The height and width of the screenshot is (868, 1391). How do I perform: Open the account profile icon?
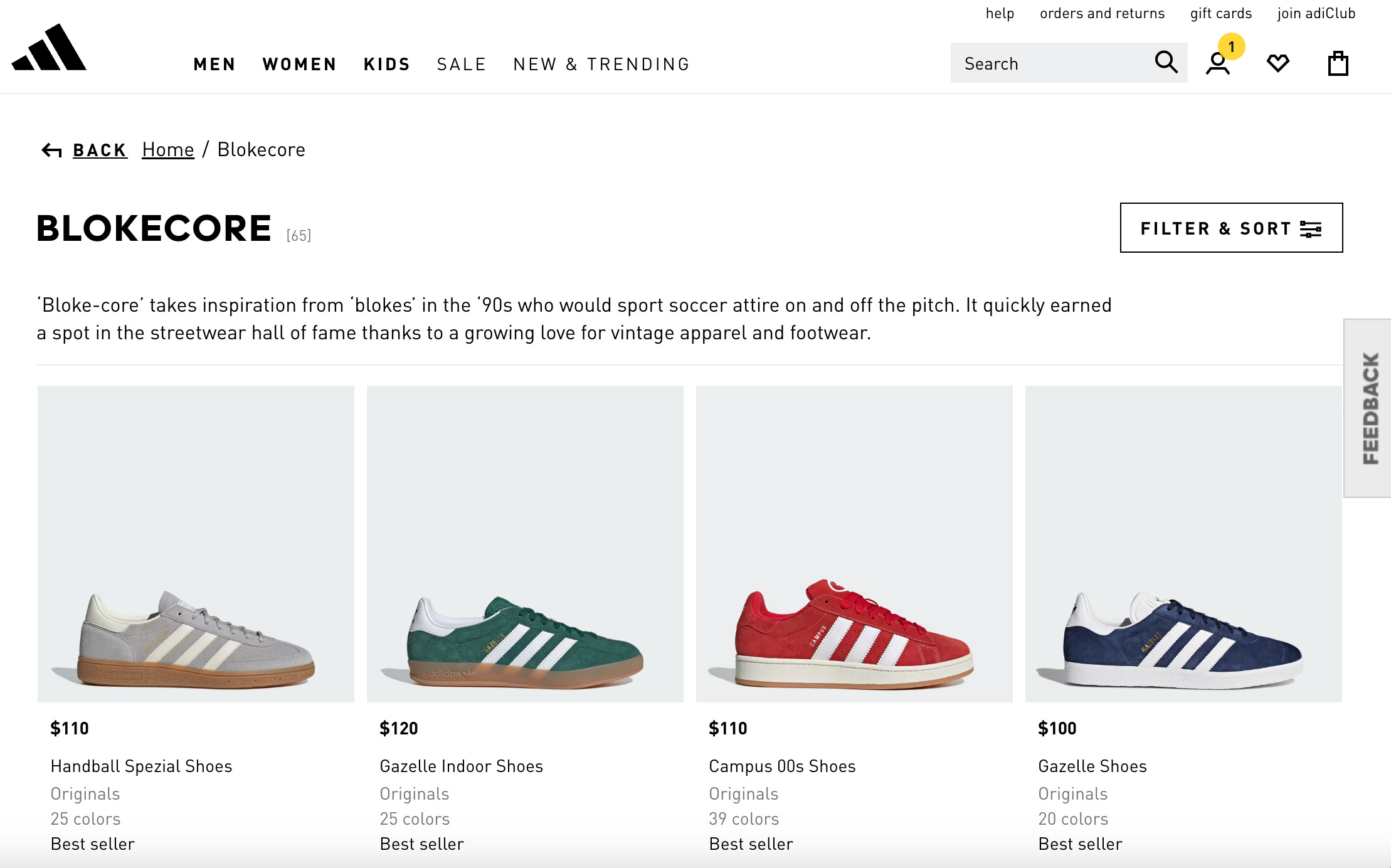(x=1217, y=64)
